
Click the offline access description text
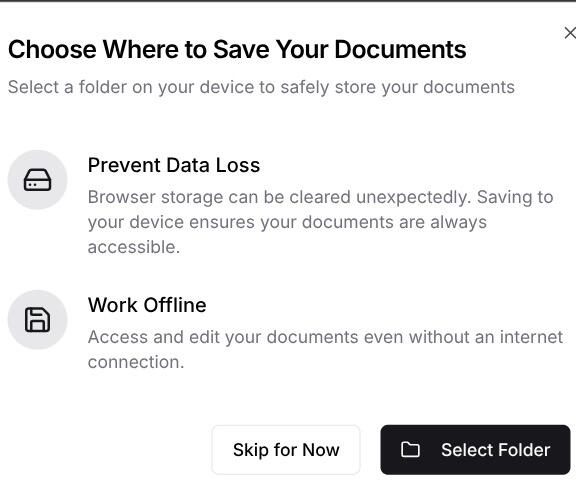(x=325, y=349)
